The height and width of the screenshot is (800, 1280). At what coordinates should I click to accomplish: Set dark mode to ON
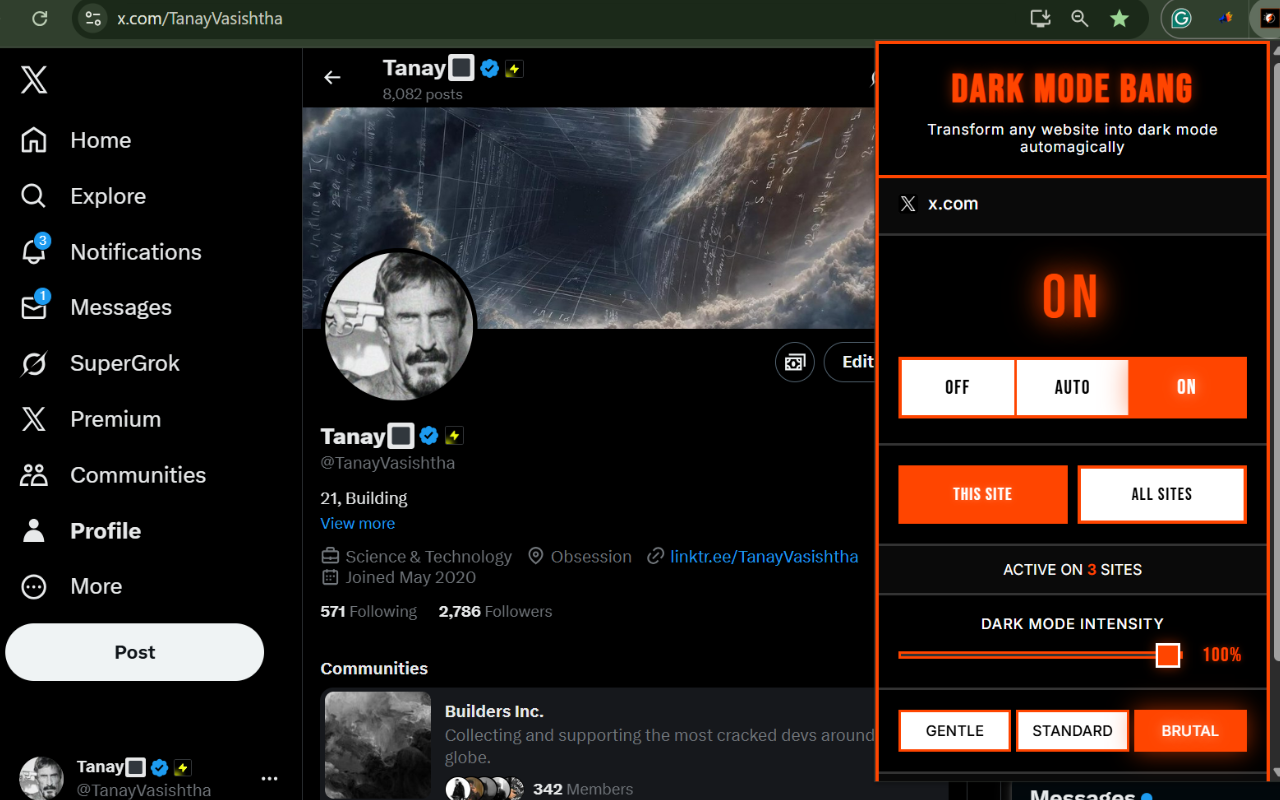pos(1187,387)
